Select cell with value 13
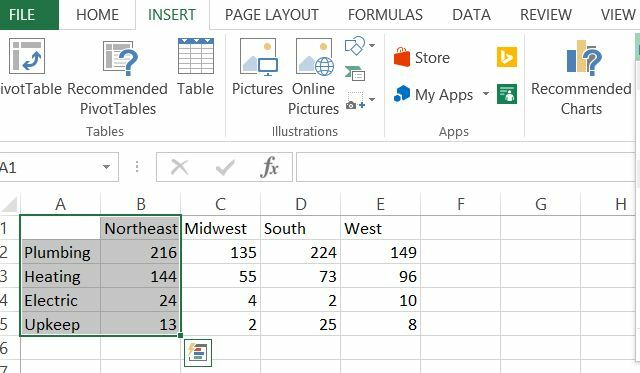Screen dimensions: 640x373 (x=140, y=324)
